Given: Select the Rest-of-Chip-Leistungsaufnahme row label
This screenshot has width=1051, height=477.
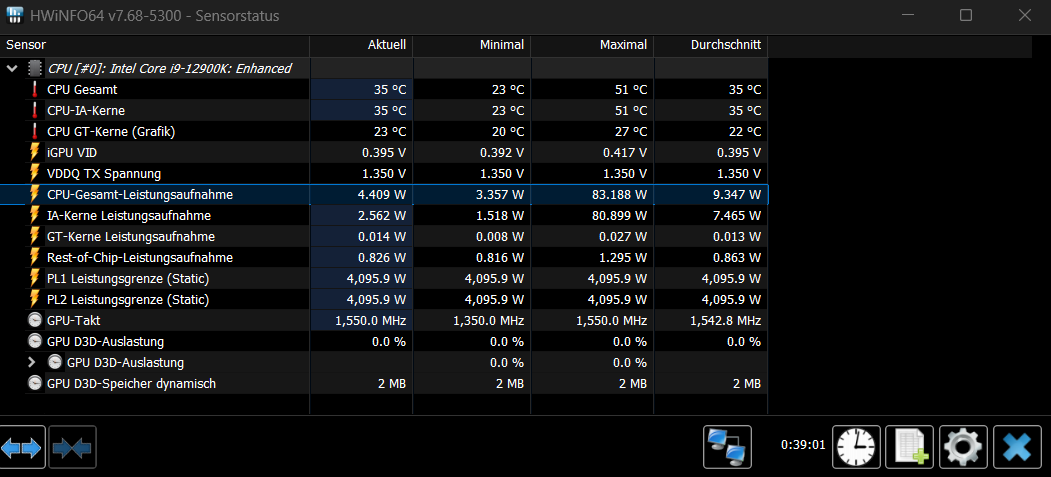Looking at the screenshot, I should tap(140, 257).
